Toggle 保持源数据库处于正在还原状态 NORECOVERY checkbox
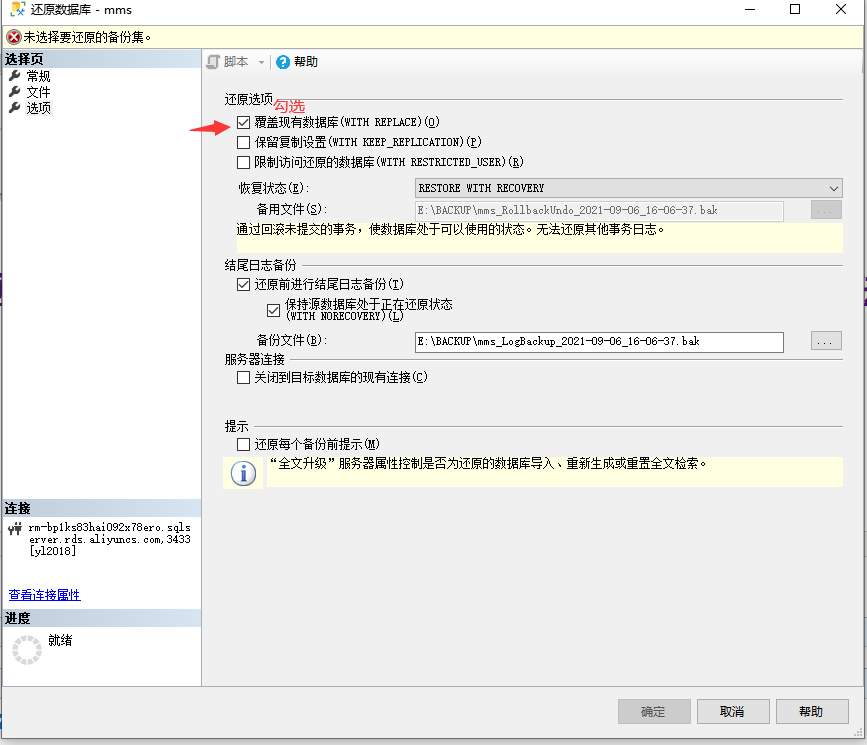Screen dimensions: 867x745 click(x=273, y=310)
